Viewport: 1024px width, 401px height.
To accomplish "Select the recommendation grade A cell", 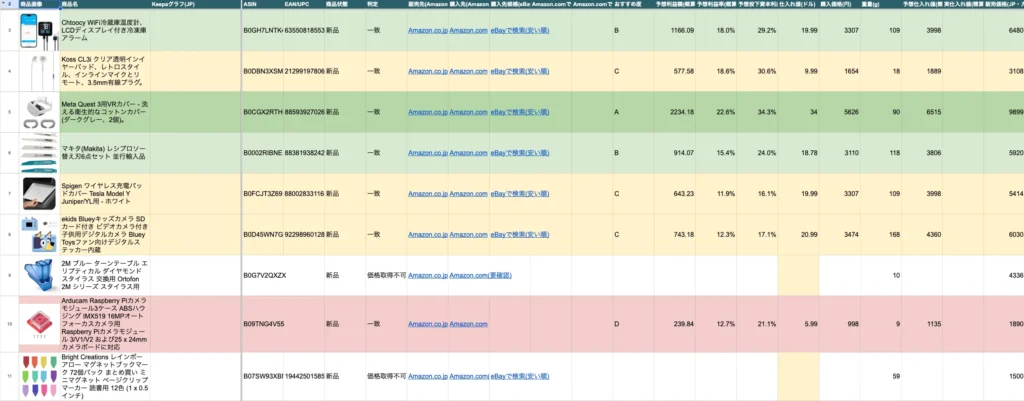I will coord(633,112).
